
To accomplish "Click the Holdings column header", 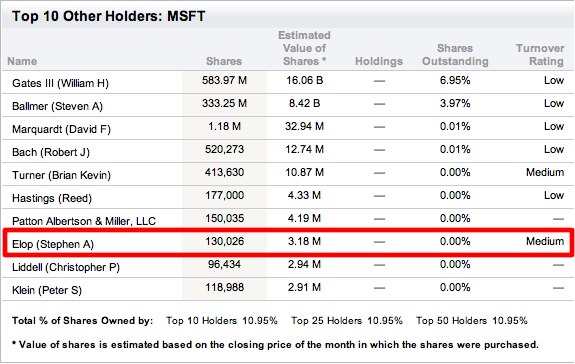I will click(379, 61).
